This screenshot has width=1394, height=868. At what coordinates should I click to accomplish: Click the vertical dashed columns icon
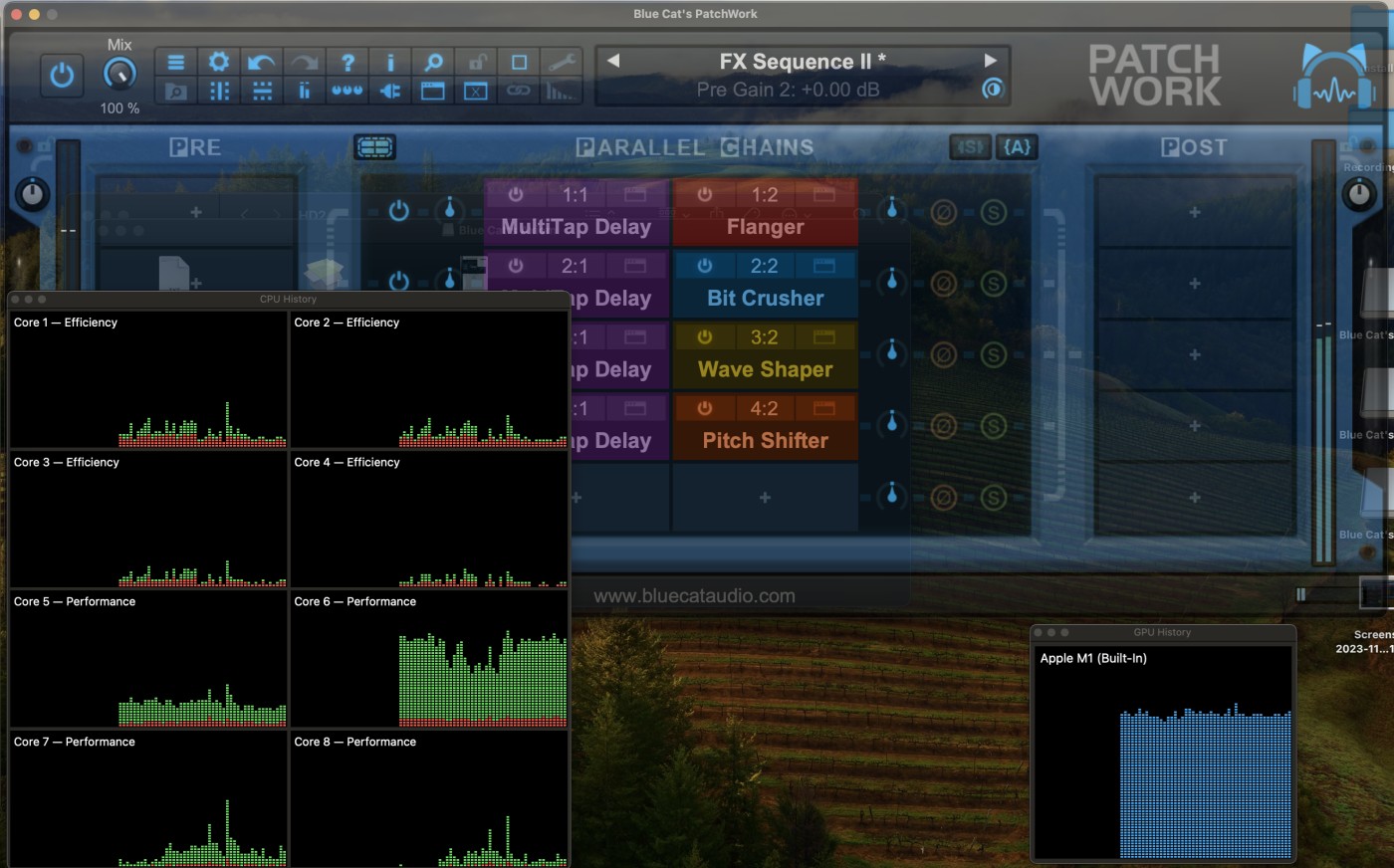coord(219,91)
